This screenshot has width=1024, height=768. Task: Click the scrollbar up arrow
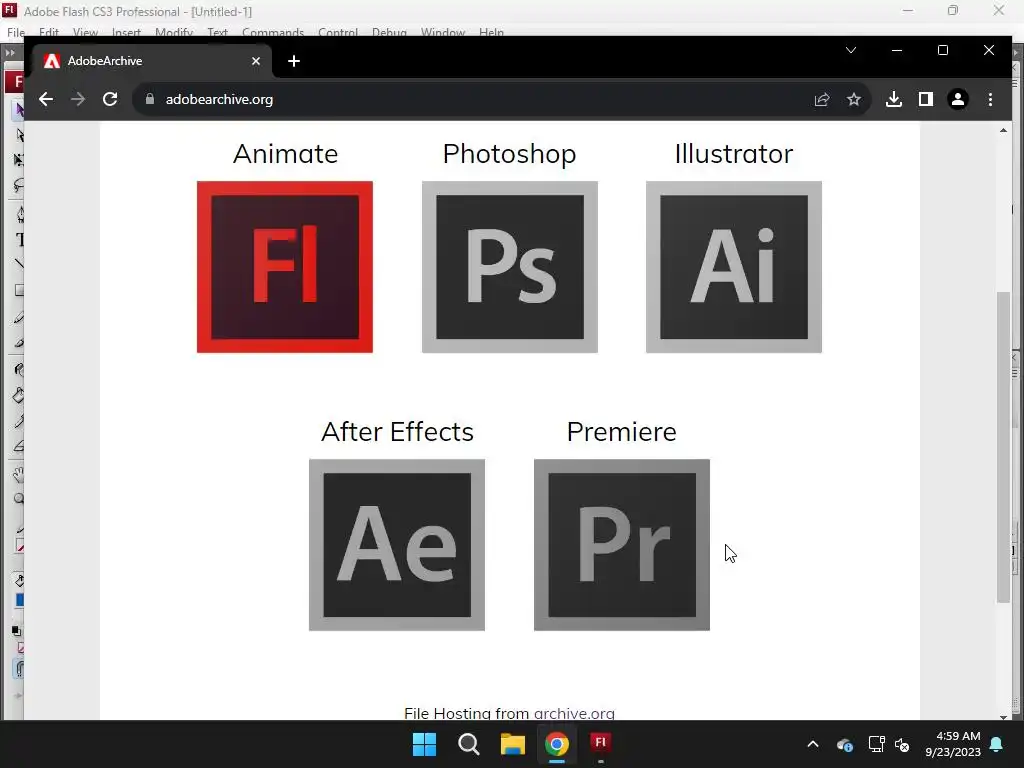click(x=1003, y=131)
